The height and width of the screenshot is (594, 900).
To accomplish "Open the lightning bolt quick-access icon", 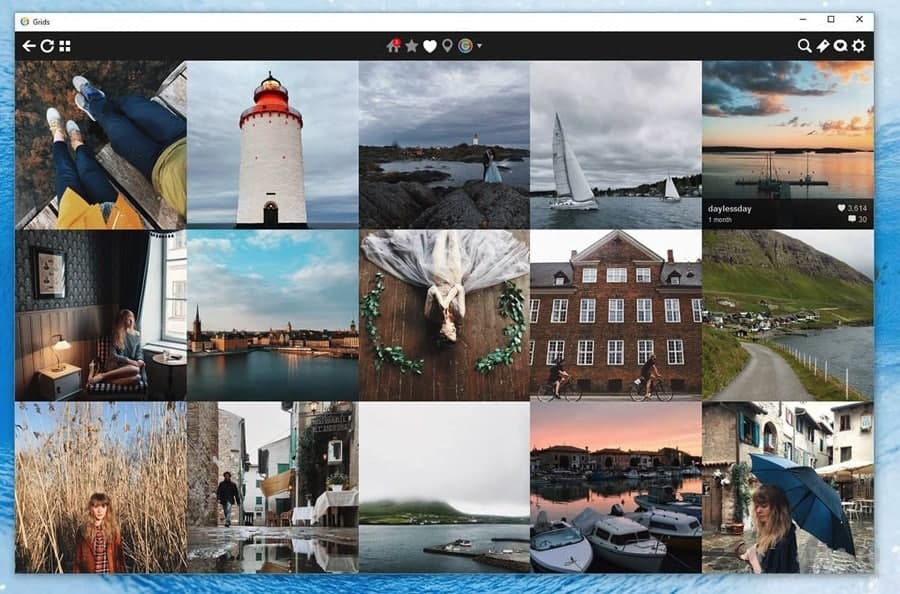I will 824,46.
